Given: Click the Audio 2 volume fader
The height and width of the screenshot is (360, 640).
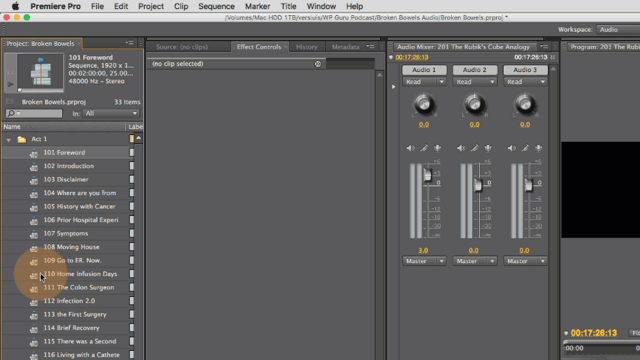Looking at the screenshot, I should [478, 185].
